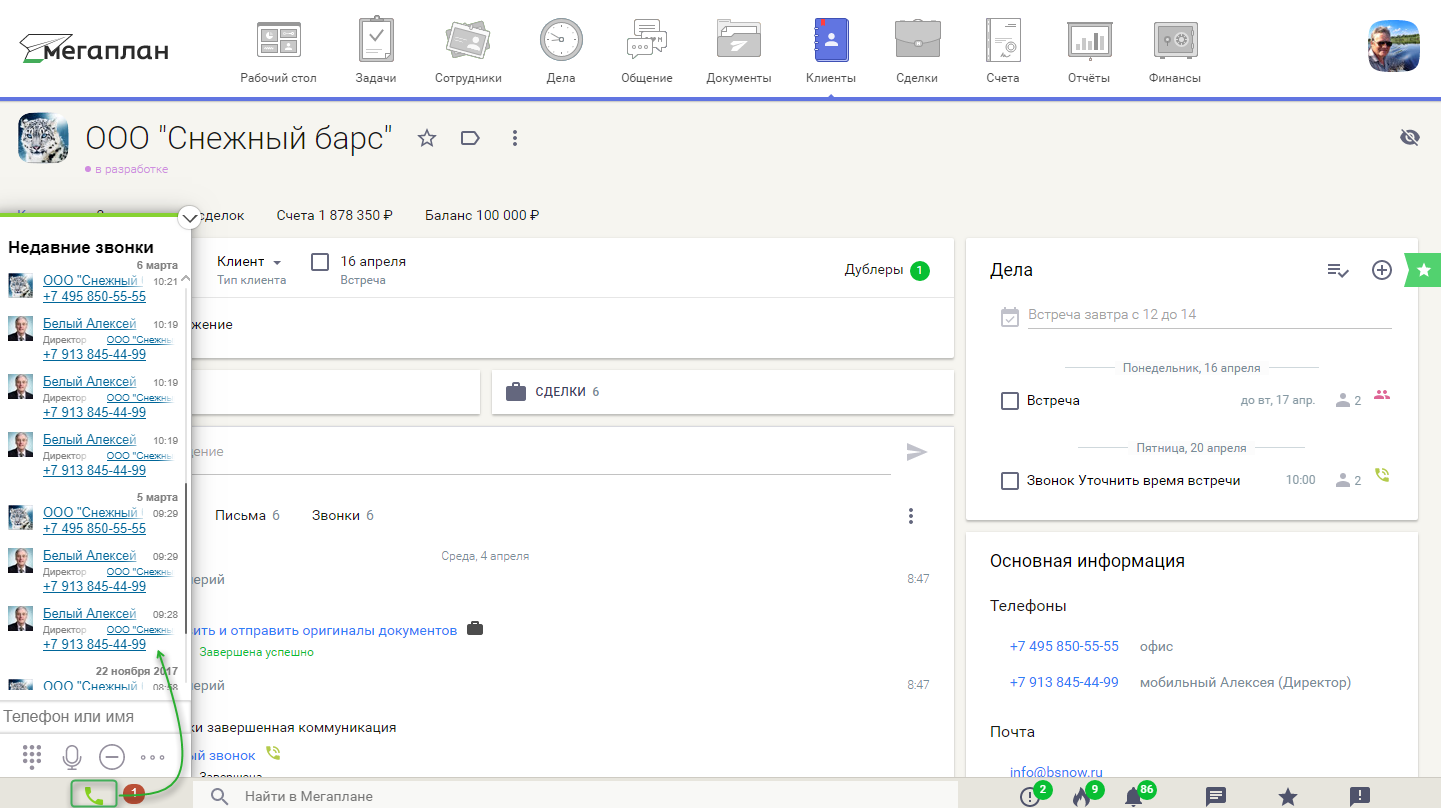Click the в разработке status label
The image size is (1441, 808).
click(x=131, y=169)
